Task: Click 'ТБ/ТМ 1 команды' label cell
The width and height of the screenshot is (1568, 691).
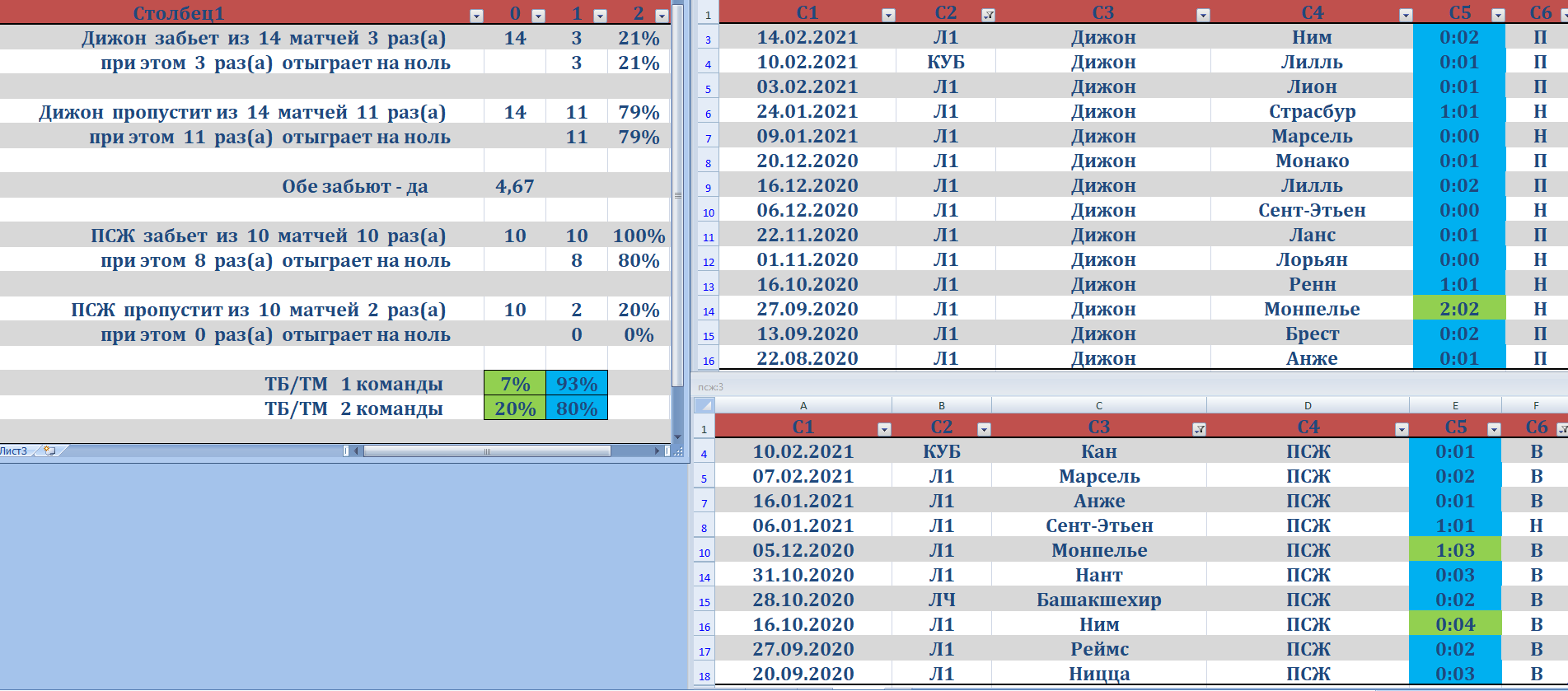Action: click(x=242, y=383)
